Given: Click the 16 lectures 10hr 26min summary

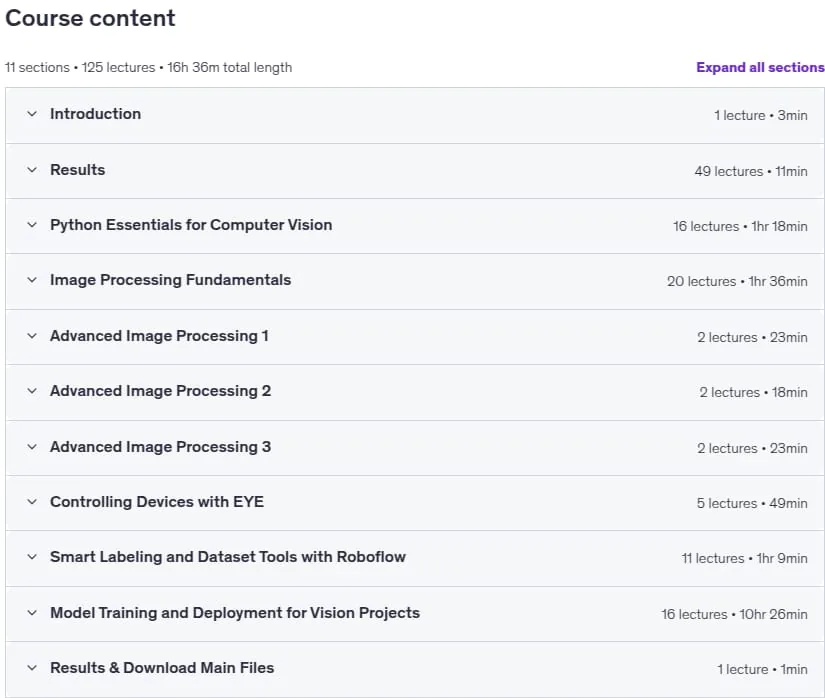Looking at the screenshot, I should [x=734, y=614].
